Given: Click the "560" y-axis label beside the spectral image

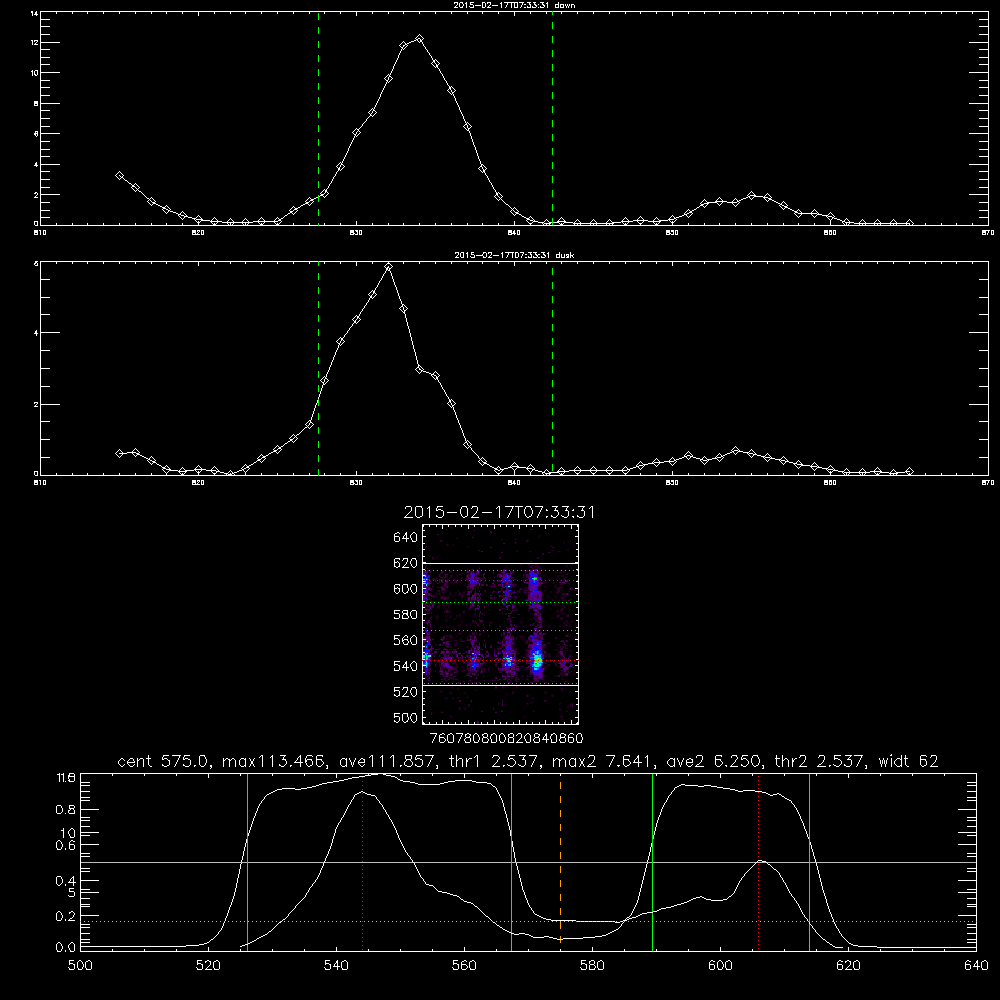Looking at the screenshot, I should pos(406,640).
